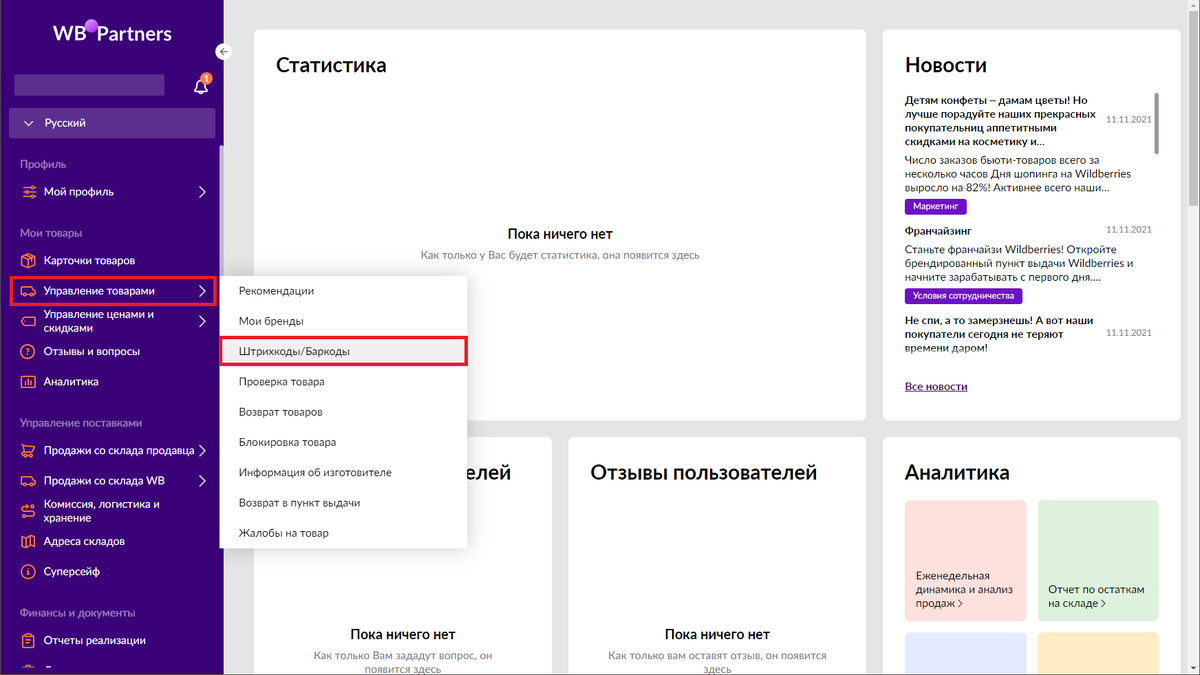The image size is (1200, 675).
Task: Select Проверка товара in the submenu
Action: (343, 381)
